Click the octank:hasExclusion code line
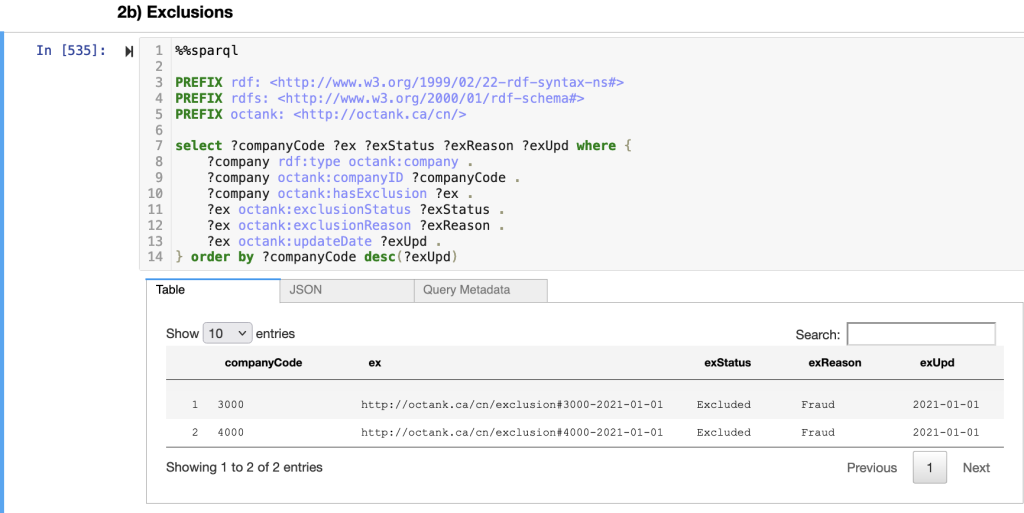 (340, 194)
